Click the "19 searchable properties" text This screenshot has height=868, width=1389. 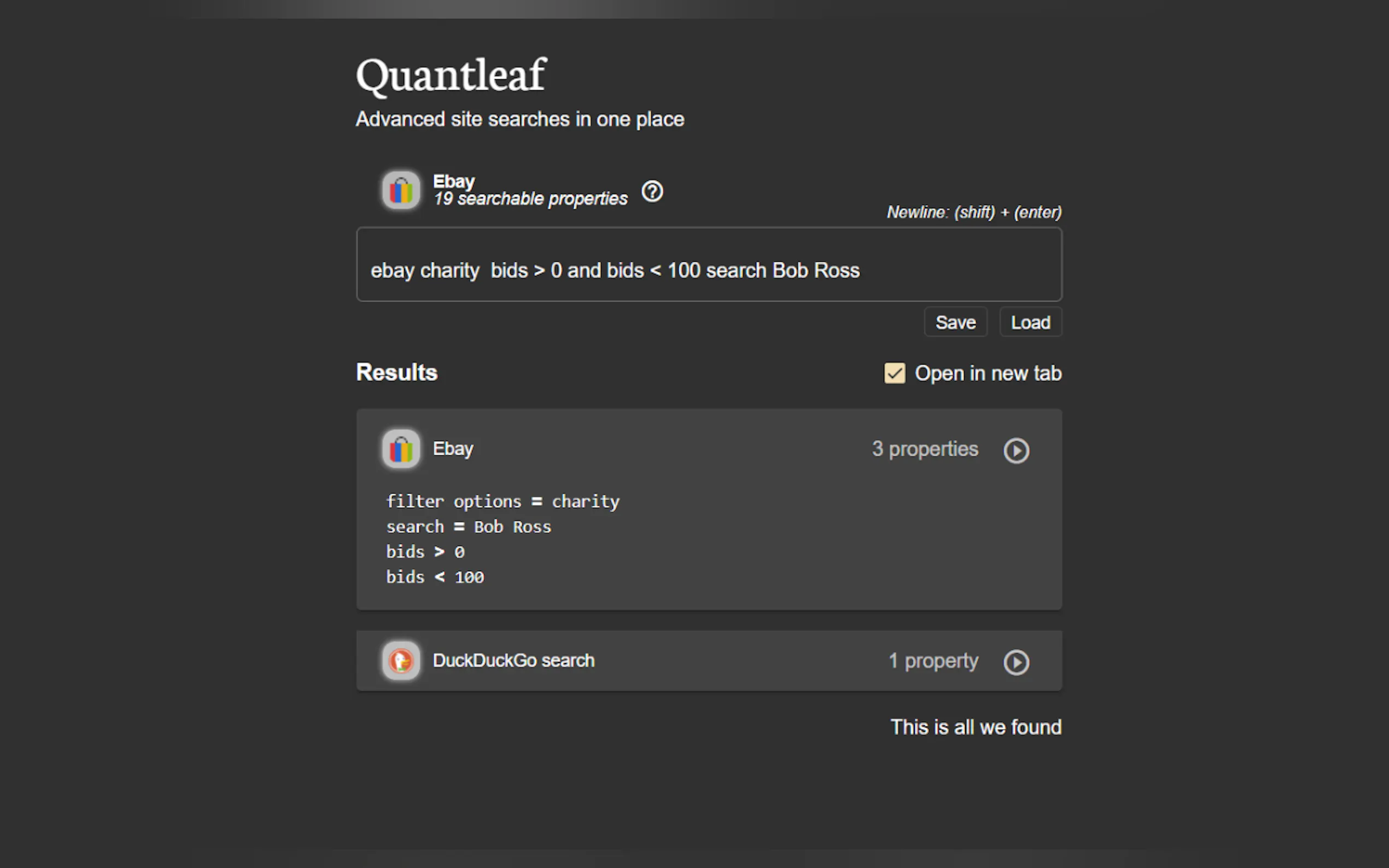click(x=530, y=198)
